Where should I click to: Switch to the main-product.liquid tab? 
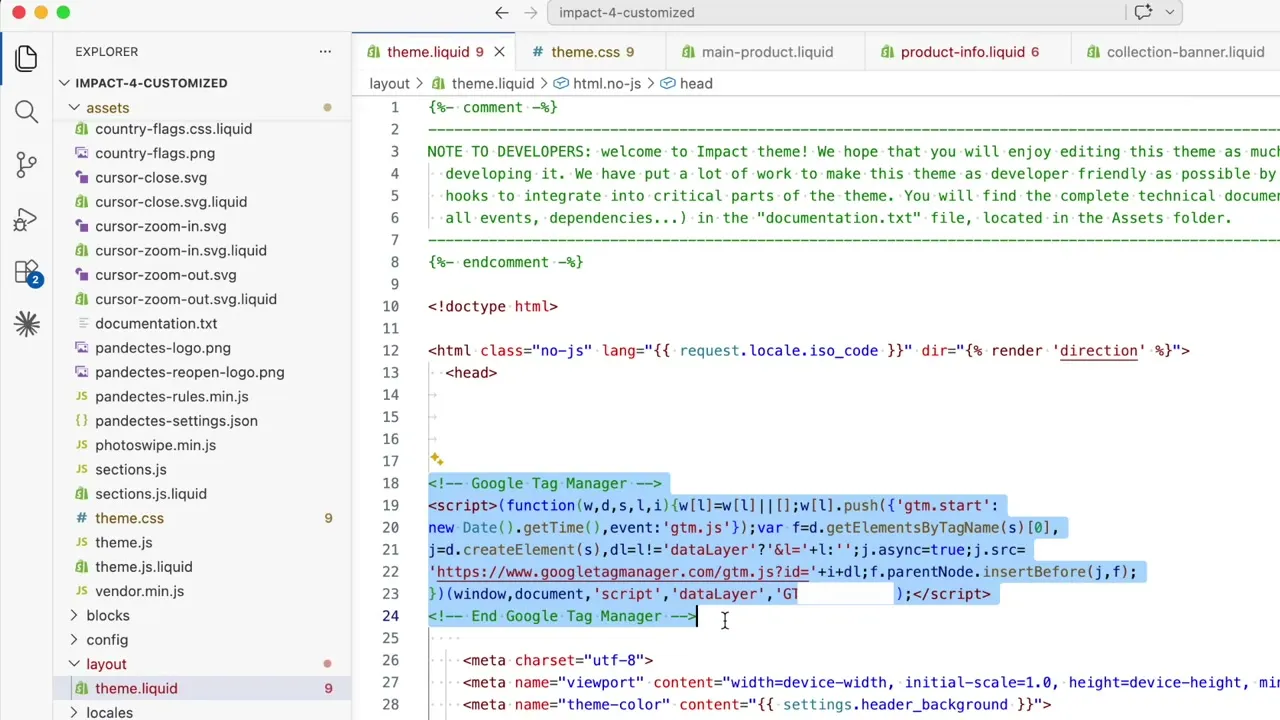[x=767, y=52]
